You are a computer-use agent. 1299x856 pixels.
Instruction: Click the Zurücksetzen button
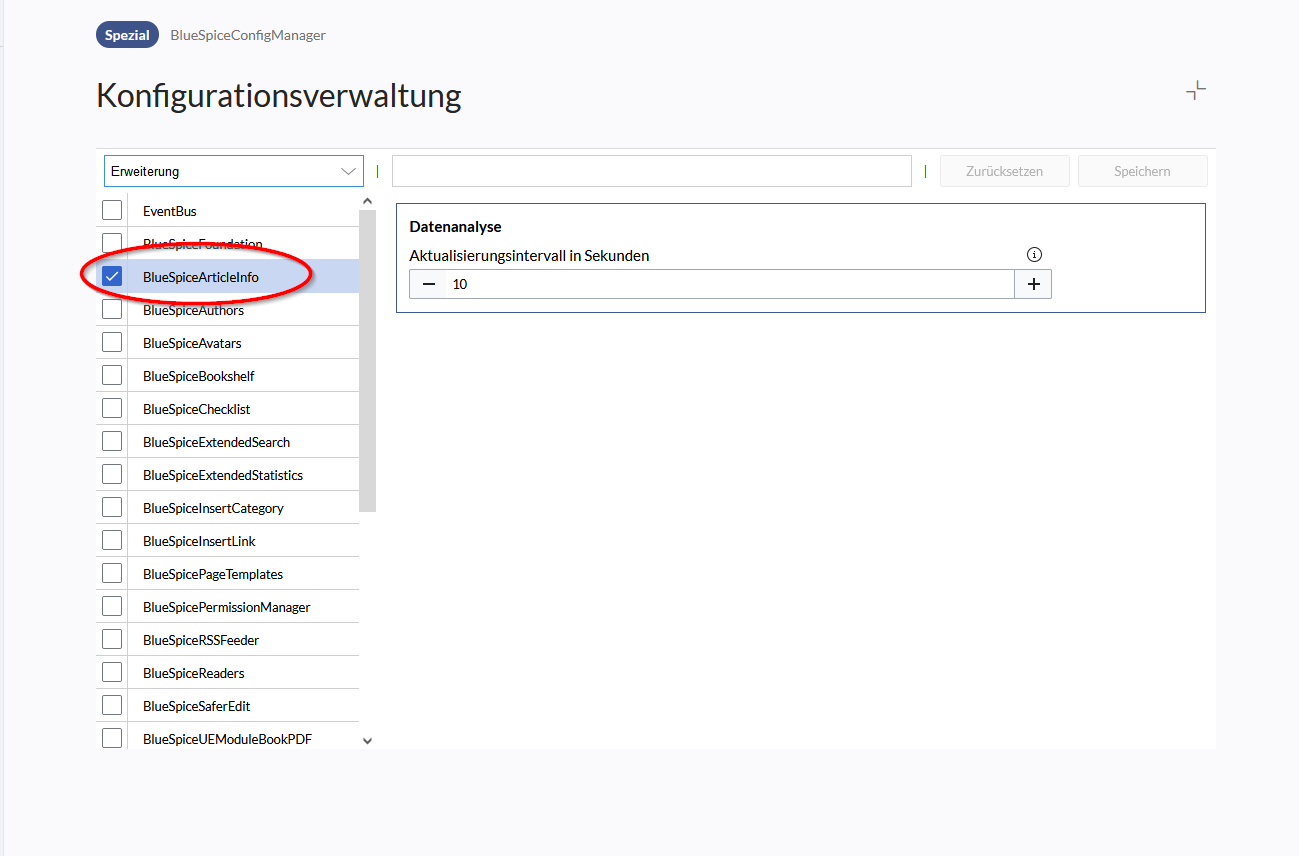pyautogui.click(x=1004, y=171)
